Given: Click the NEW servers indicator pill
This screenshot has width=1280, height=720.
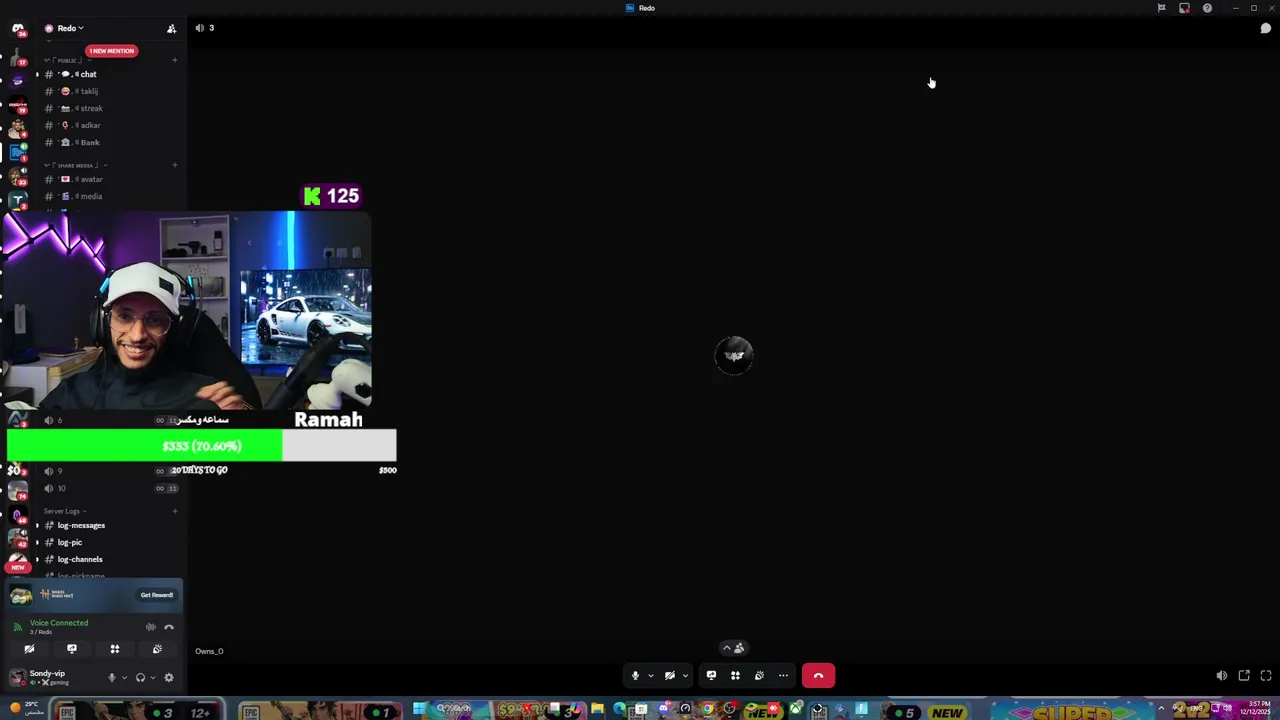Looking at the screenshot, I should [x=17, y=567].
